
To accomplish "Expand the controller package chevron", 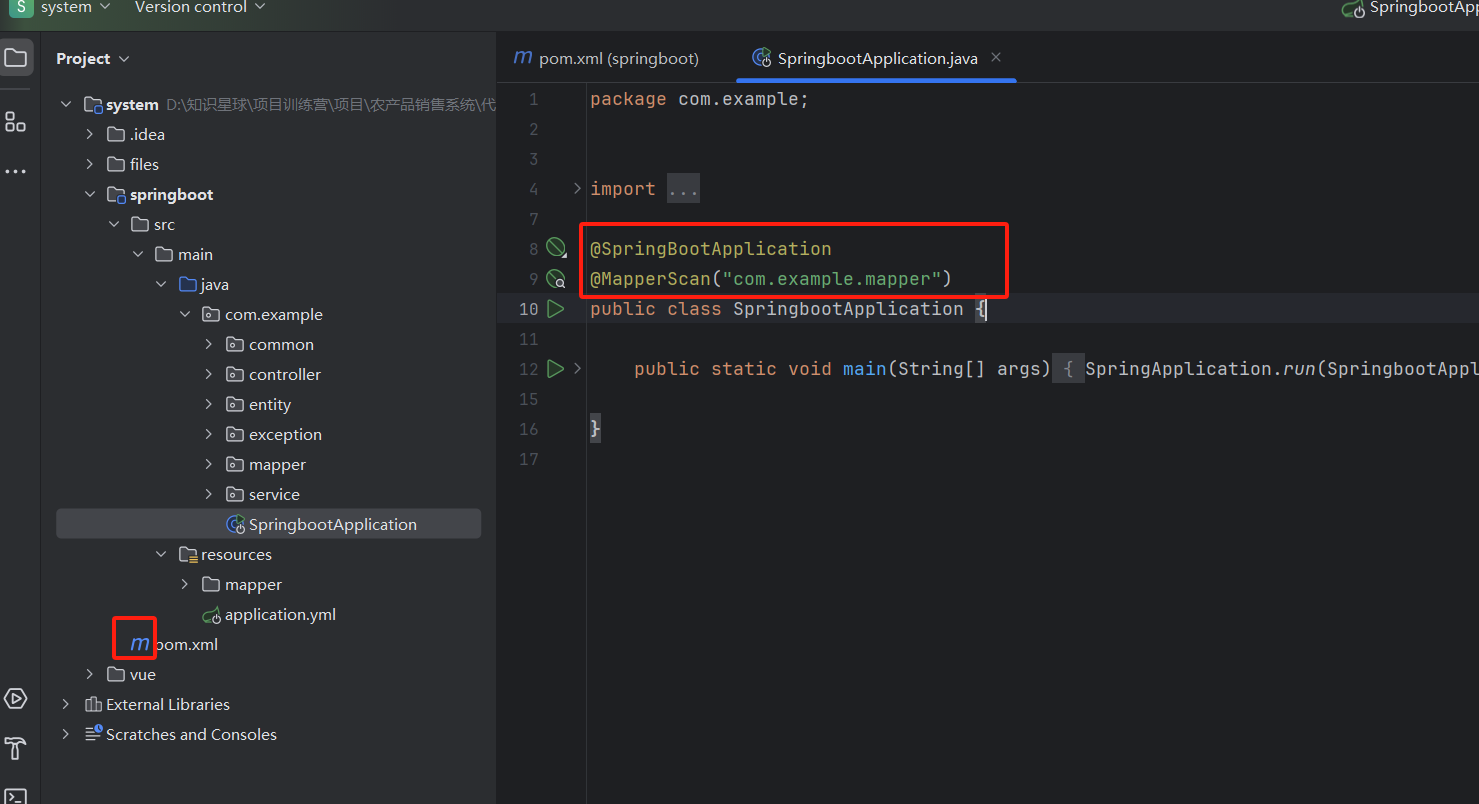I will [x=209, y=374].
